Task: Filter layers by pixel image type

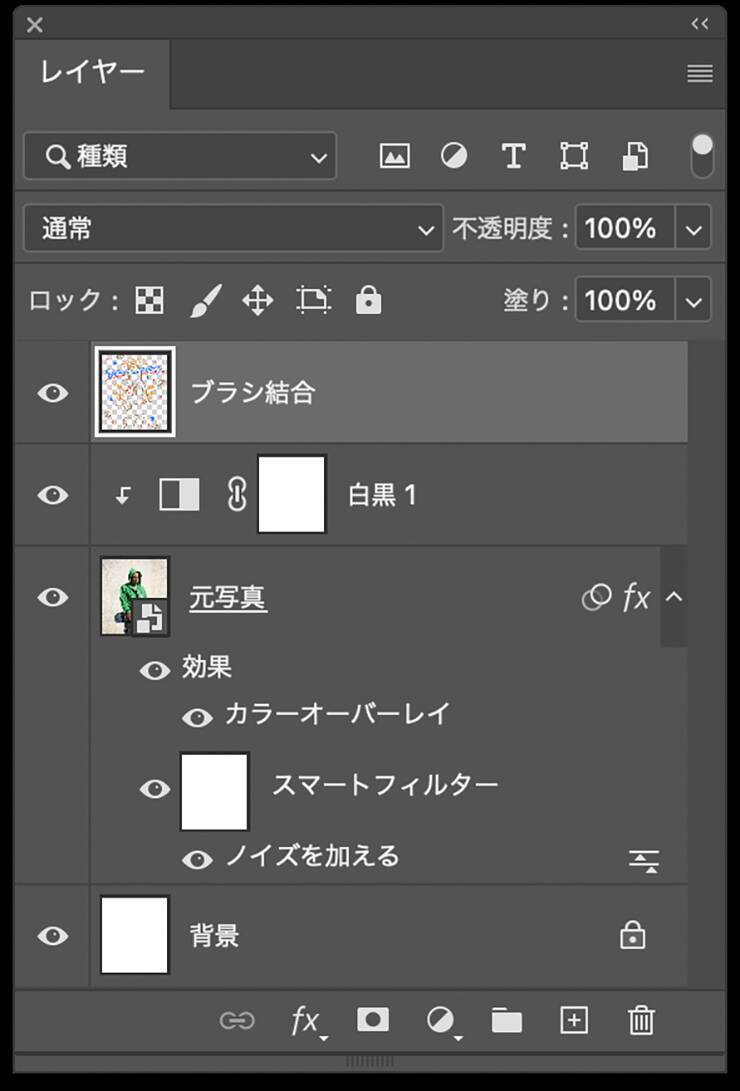Action: [395, 156]
